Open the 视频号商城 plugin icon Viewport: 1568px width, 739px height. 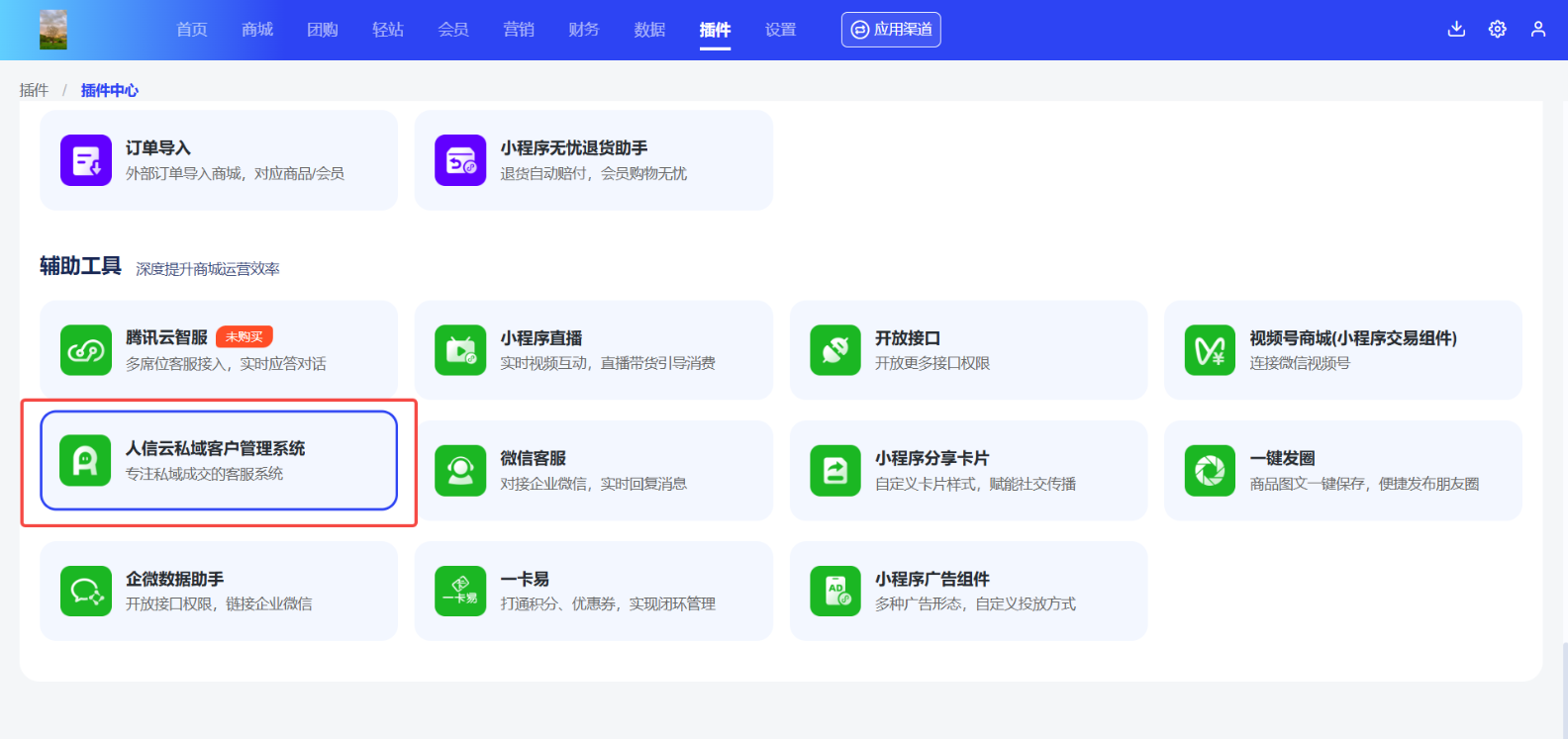[x=1210, y=350]
